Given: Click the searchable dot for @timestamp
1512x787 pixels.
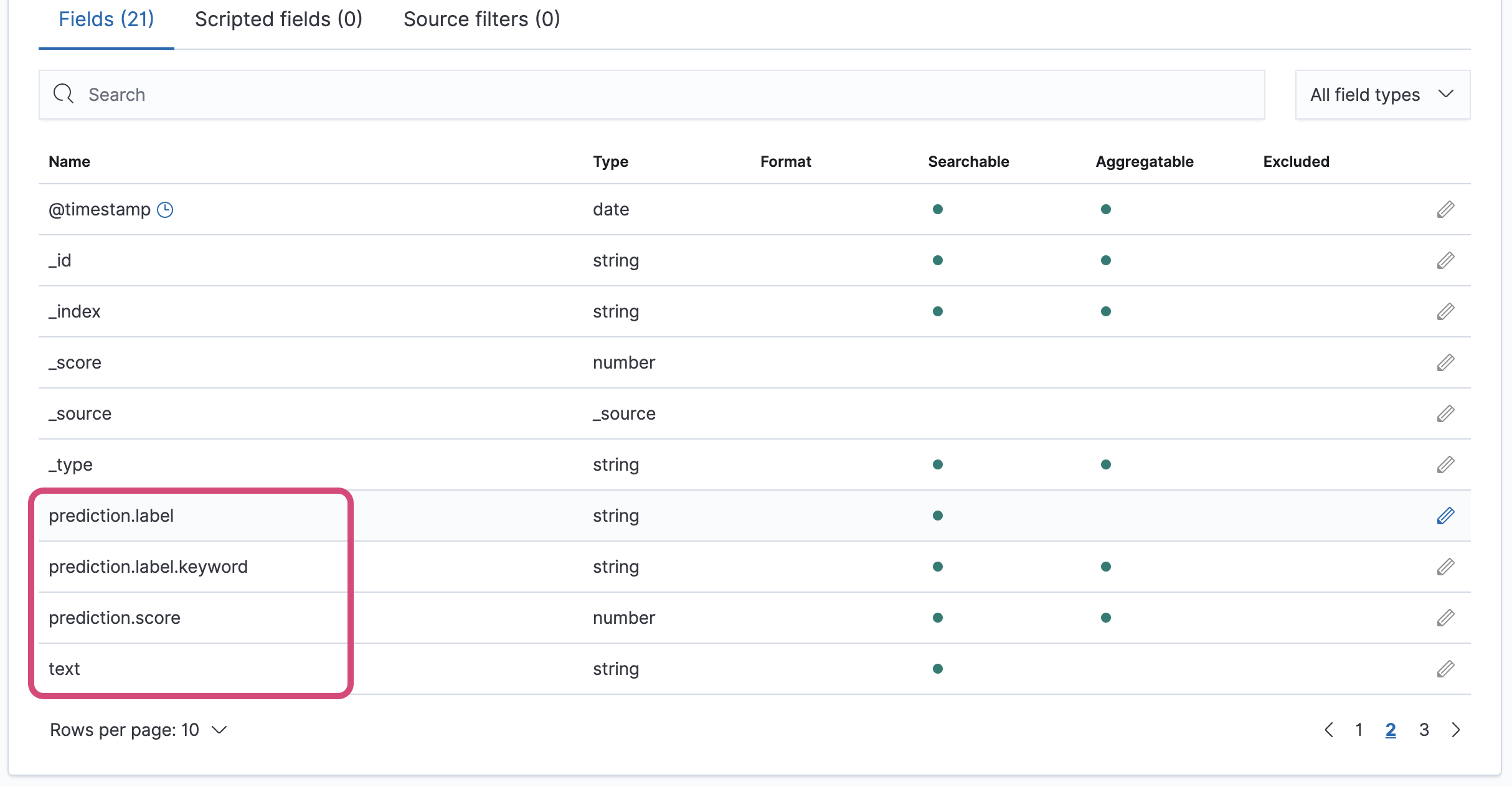Looking at the screenshot, I should coord(937,209).
